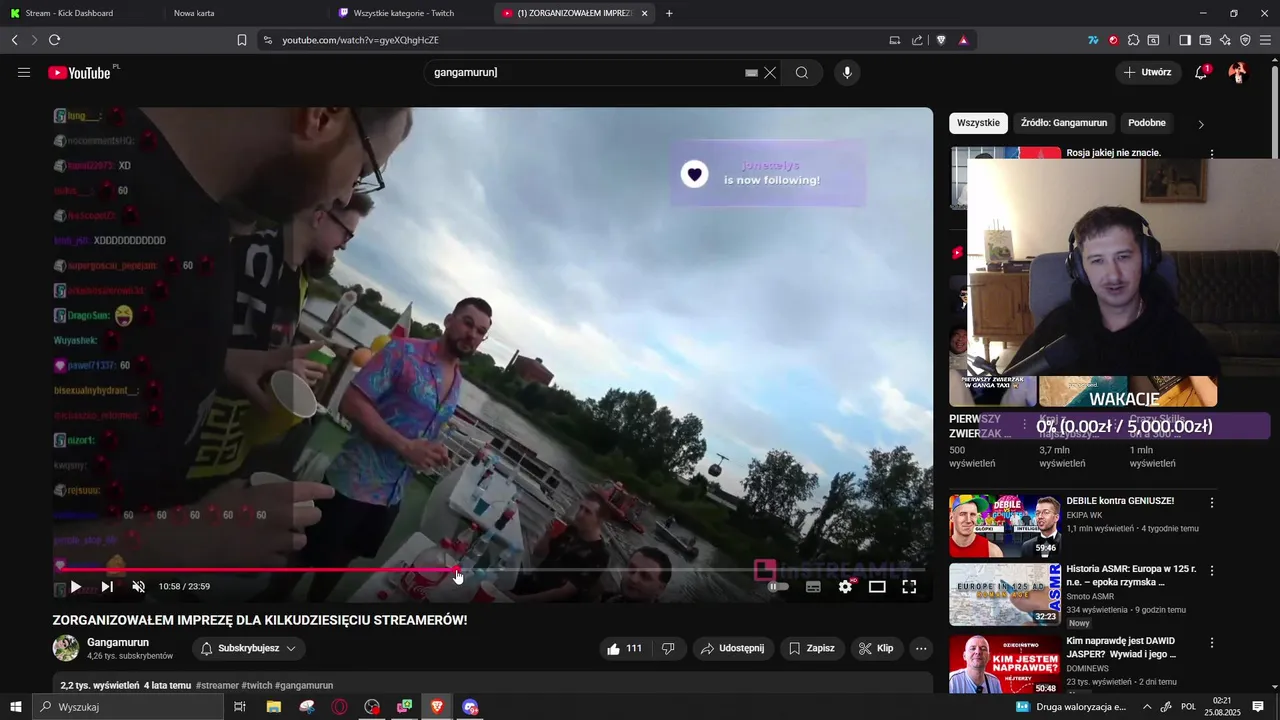Viewport: 1280px width, 720px height.
Task: Show more filter chips with right arrow
Action: point(1201,124)
